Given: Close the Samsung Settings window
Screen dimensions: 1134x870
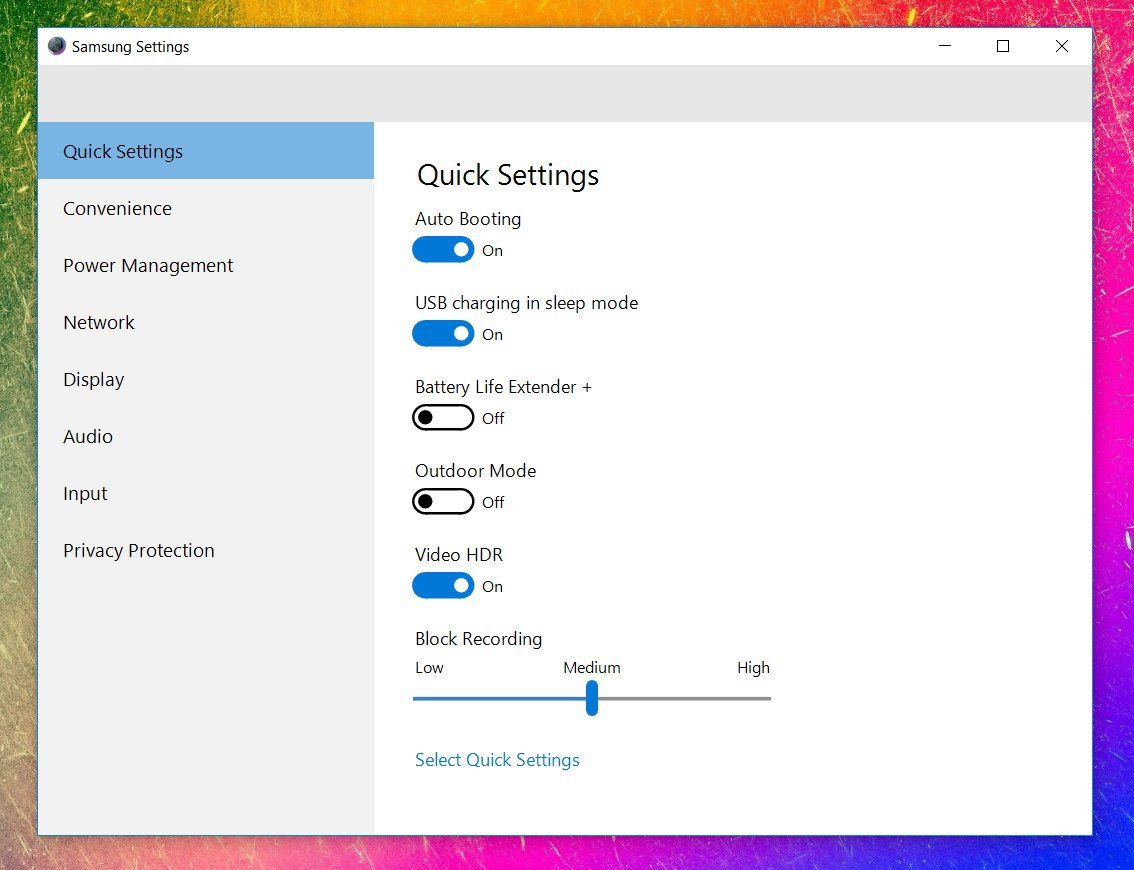Looking at the screenshot, I should pyautogui.click(x=1062, y=46).
